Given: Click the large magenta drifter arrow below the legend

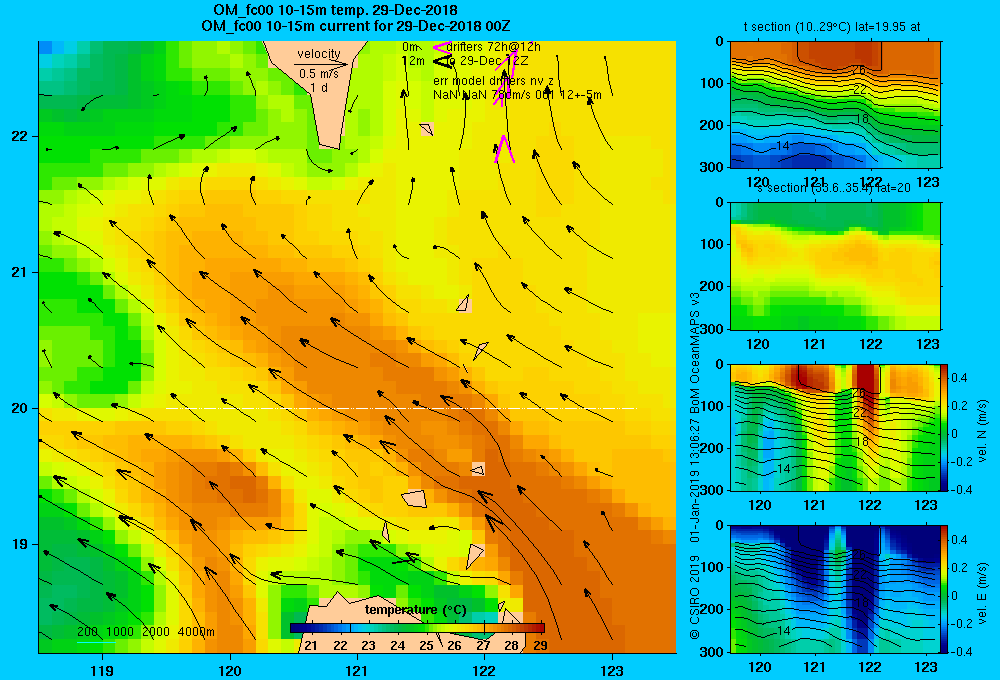Looking at the screenshot, I should [x=504, y=149].
